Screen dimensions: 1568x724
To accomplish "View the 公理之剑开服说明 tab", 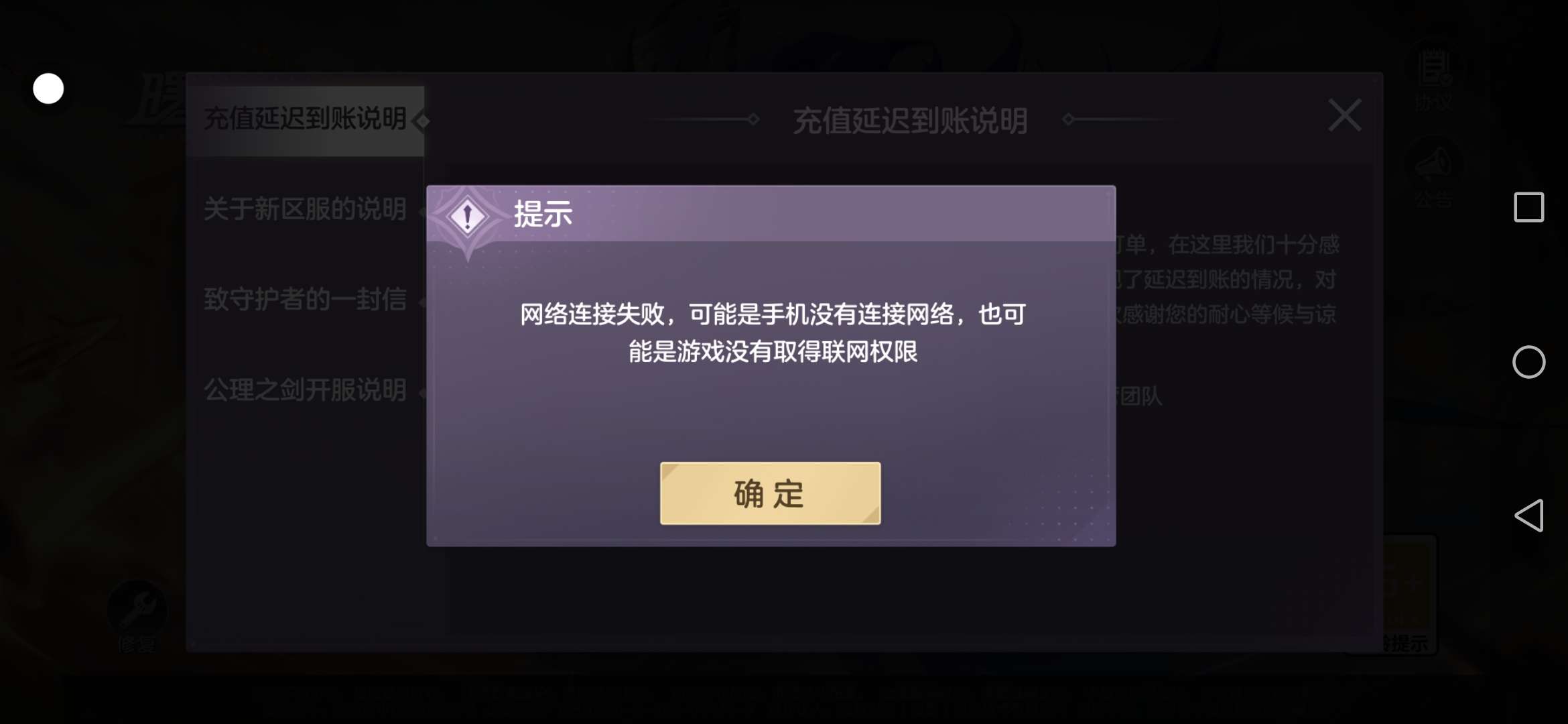I will pyautogui.click(x=306, y=389).
